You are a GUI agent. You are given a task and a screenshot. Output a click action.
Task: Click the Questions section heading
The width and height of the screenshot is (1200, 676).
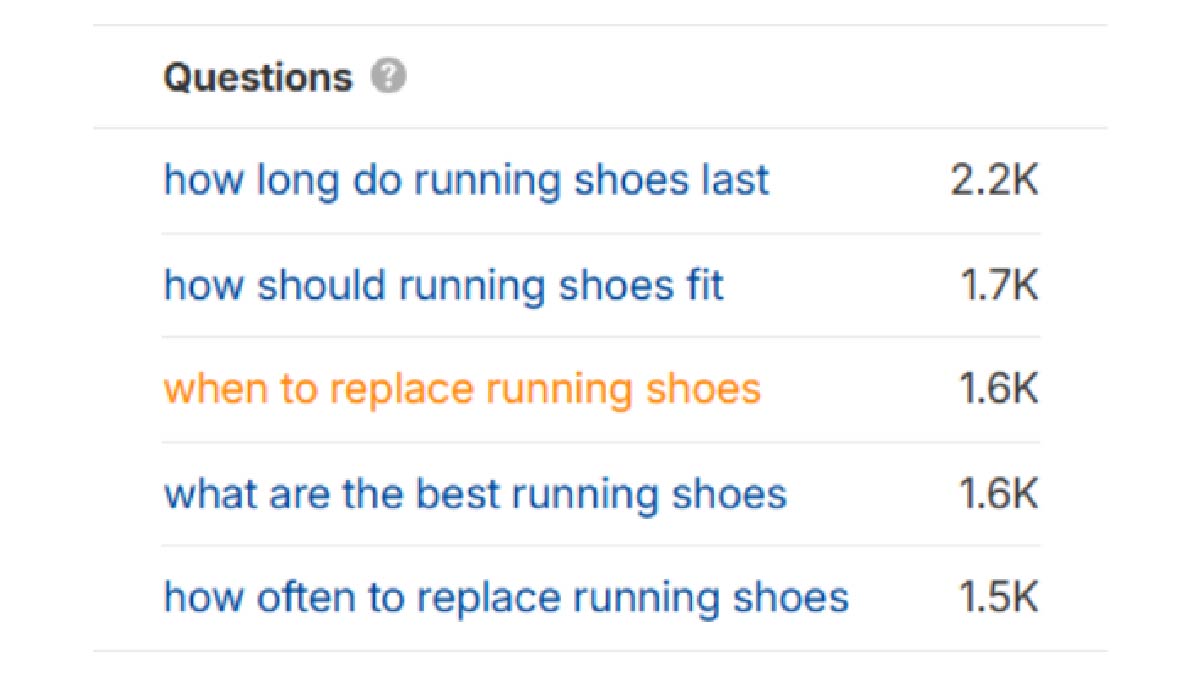[x=258, y=77]
